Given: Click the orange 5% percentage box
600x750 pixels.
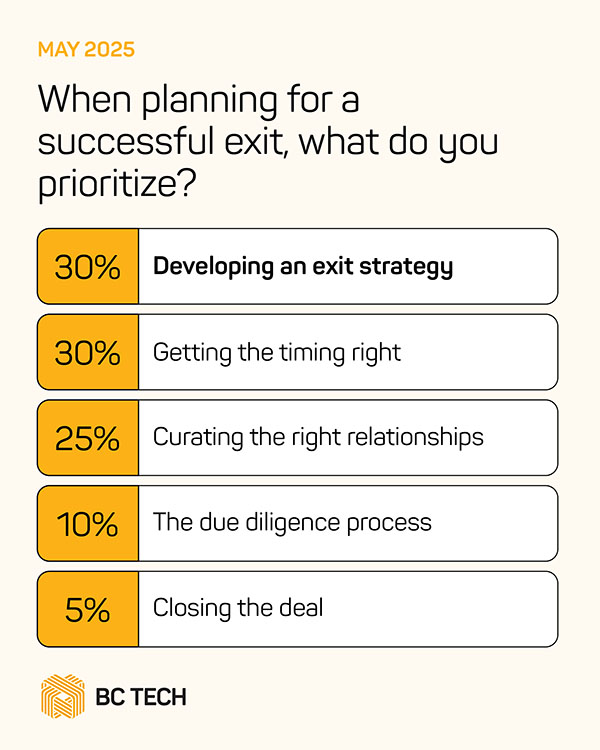Looking at the screenshot, I should 87,608.
